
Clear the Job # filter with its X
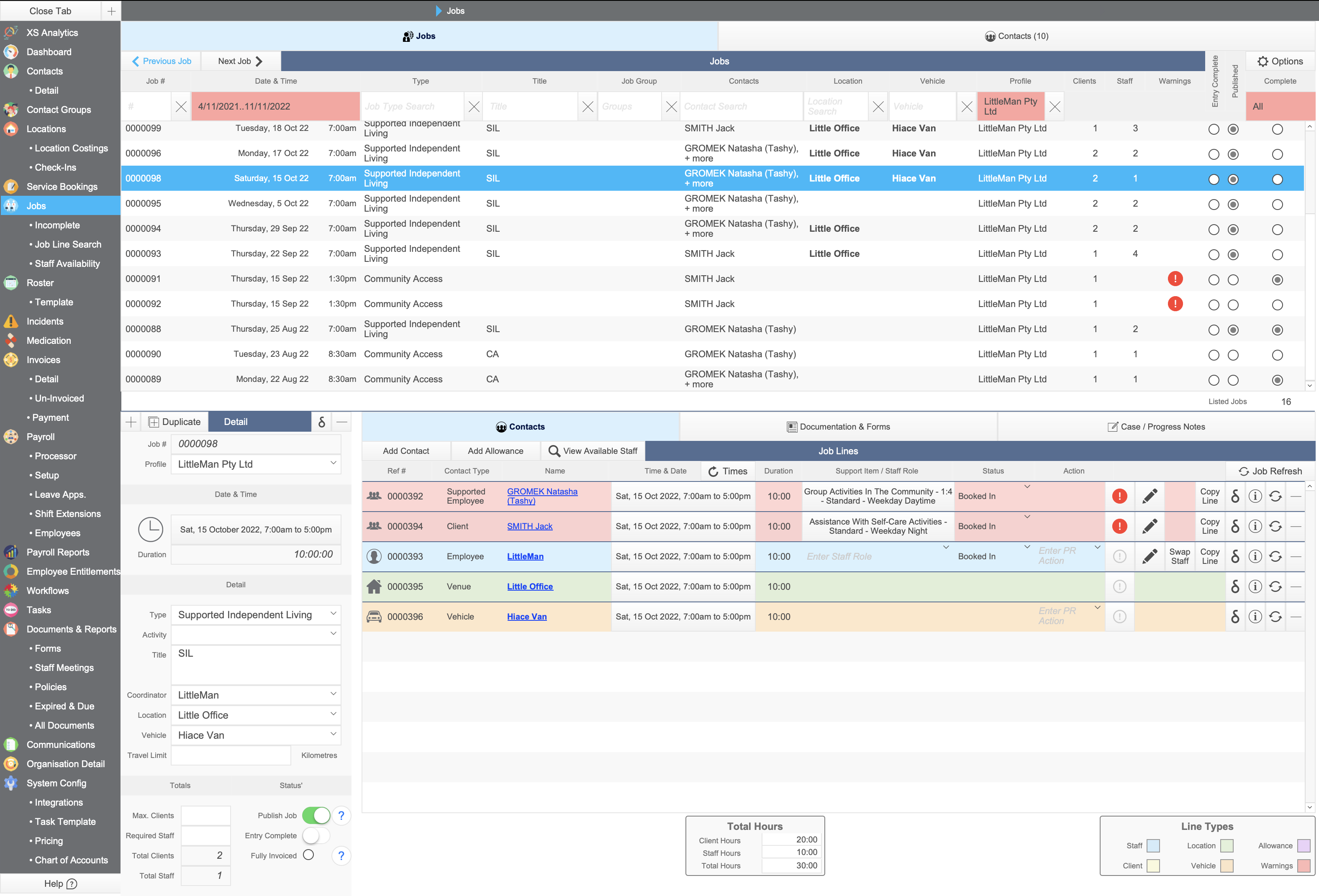pyautogui.click(x=181, y=106)
